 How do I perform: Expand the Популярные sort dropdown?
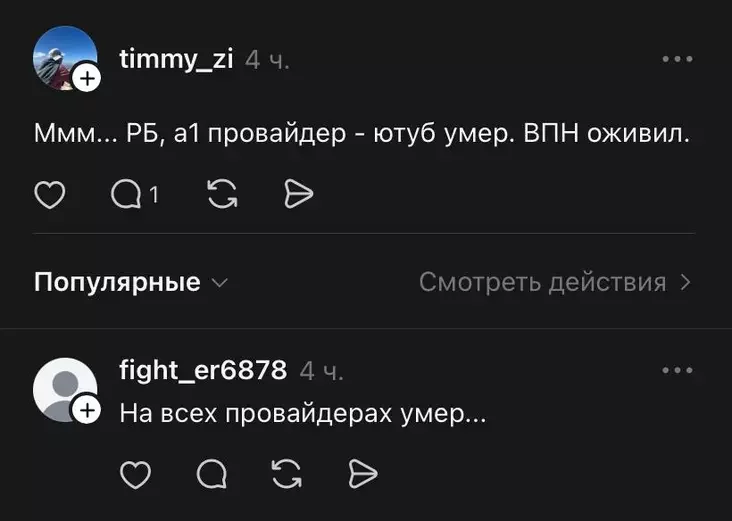[x=131, y=282]
